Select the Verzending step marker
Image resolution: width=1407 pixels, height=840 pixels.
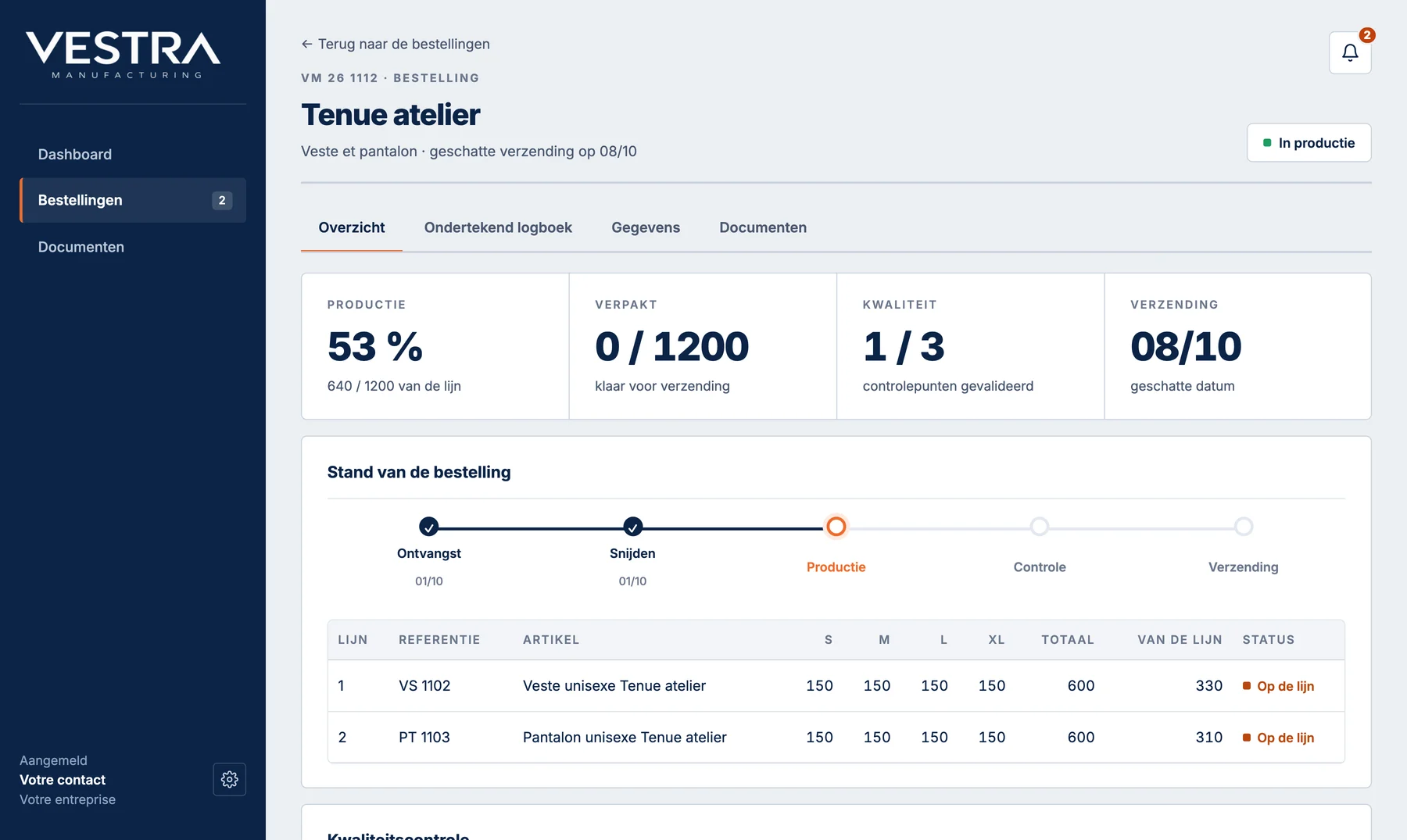(1244, 527)
